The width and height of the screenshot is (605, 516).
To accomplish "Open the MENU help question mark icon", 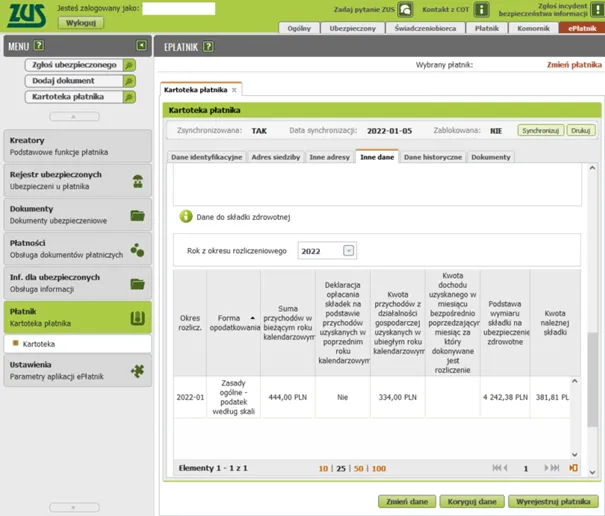I will (39, 46).
